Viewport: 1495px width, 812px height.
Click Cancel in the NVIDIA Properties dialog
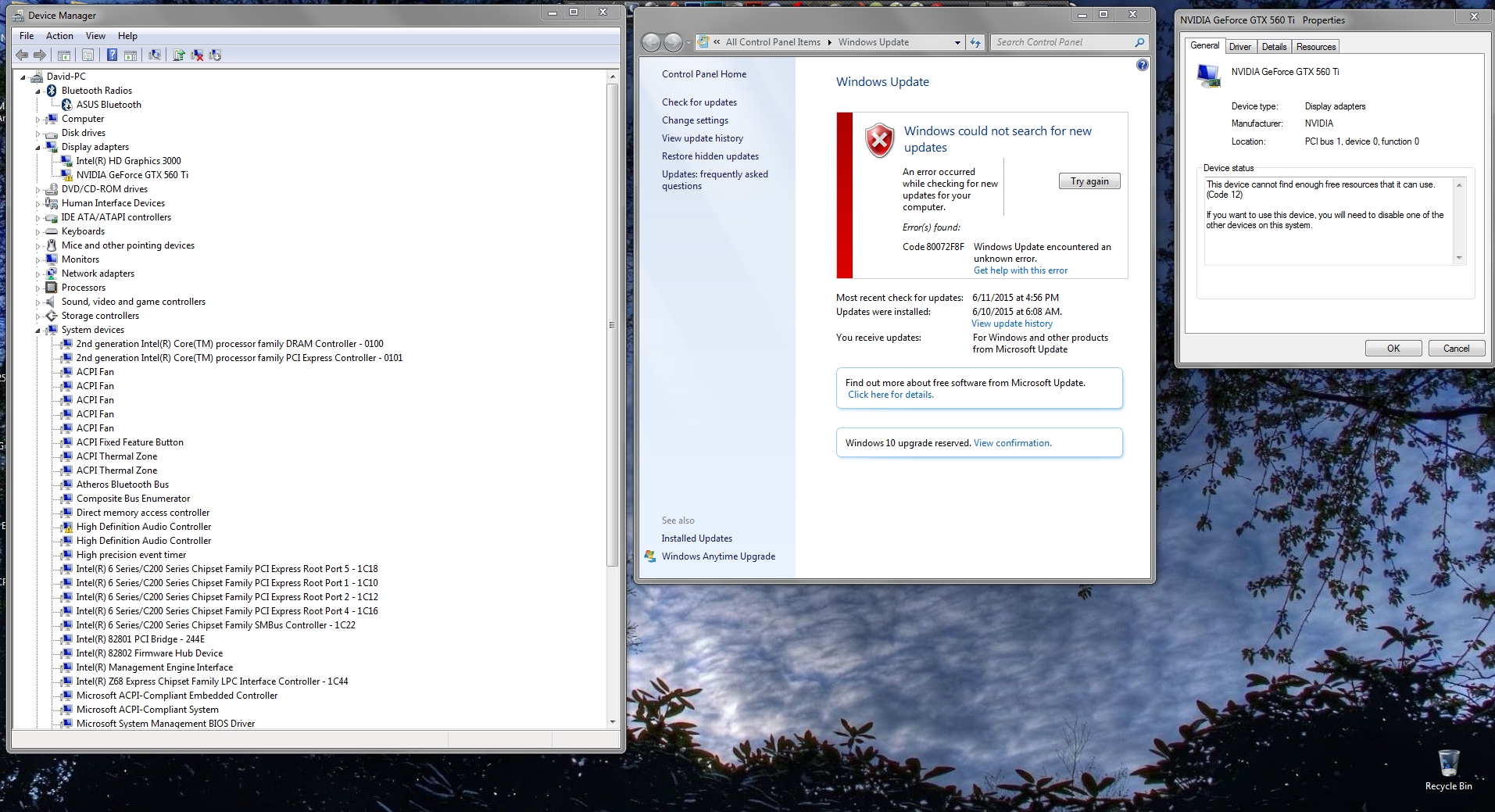1456,349
